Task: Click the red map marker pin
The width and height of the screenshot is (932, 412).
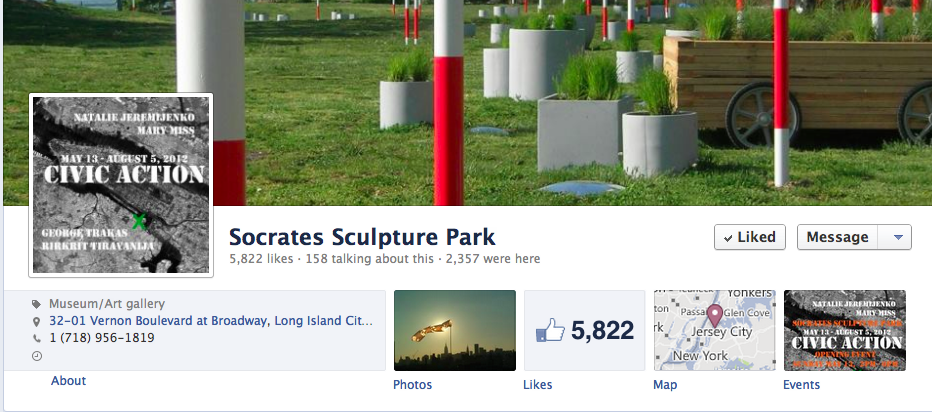Action: click(x=714, y=315)
